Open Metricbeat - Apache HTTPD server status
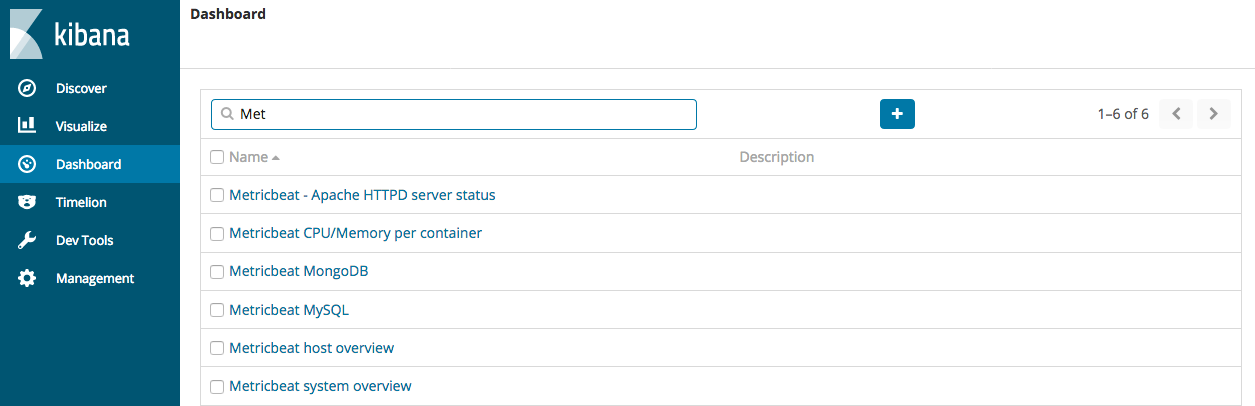The width and height of the screenshot is (1255, 406). click(362, 195)
